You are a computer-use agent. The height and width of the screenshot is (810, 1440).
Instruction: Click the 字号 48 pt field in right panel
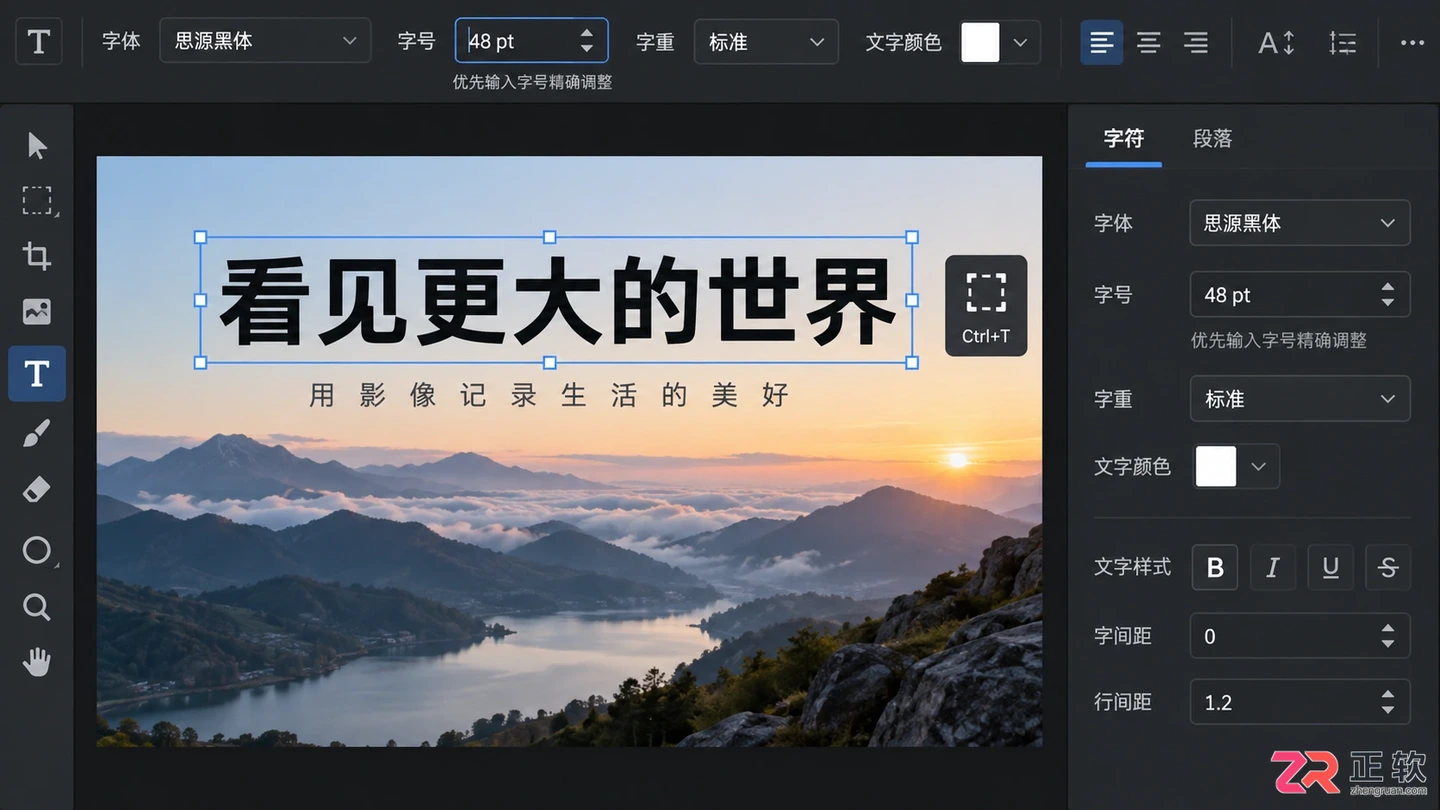(1300, 295)
